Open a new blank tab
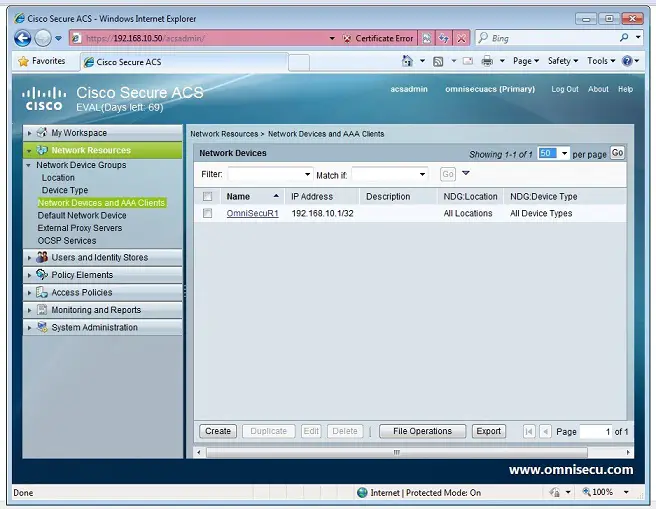 [299, 63]
